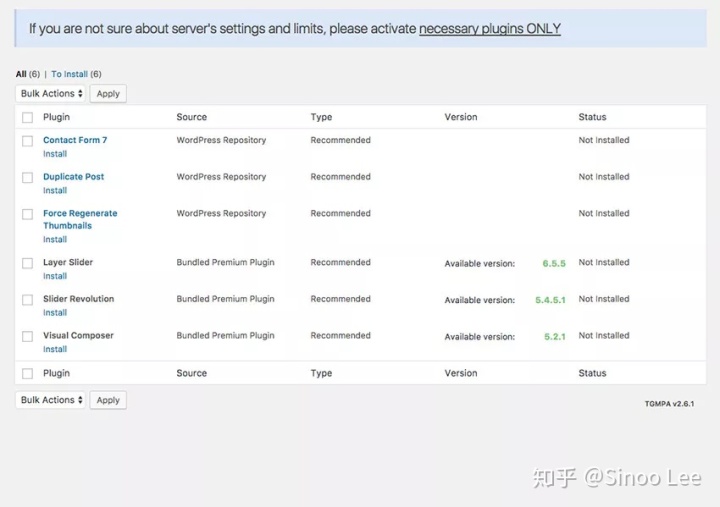Select the Force Regenerate Thumbnails checkbox
The height and width of the screenshot is (507, 720).
28,214
